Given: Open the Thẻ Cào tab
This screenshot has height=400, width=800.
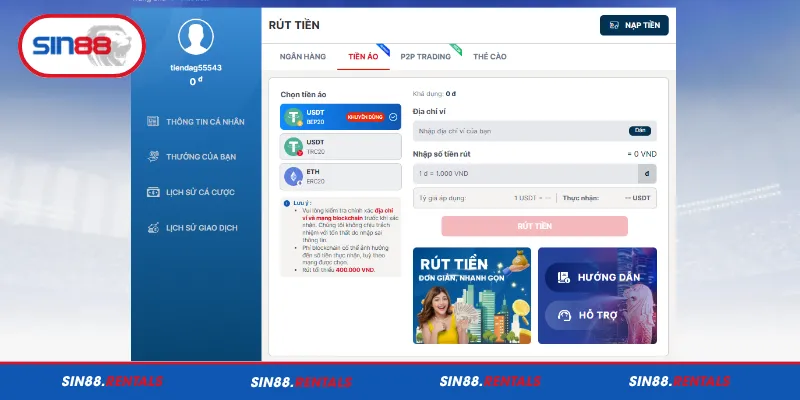Looking at the screenshot, I should click(x=490, y=57).
